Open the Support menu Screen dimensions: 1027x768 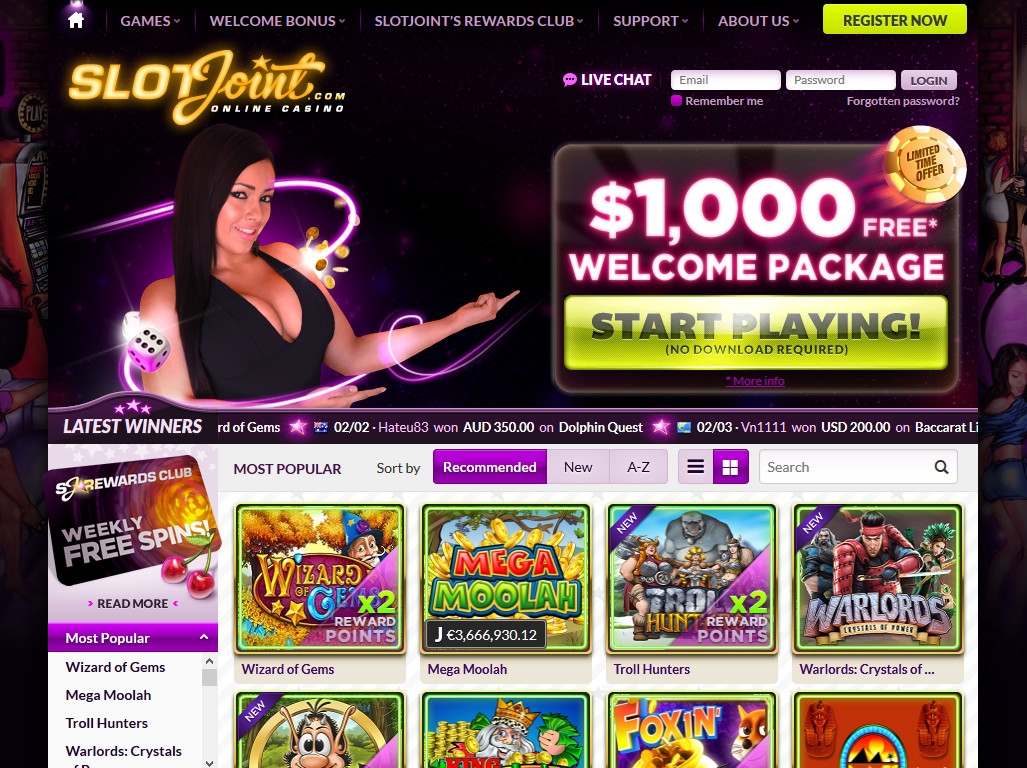650,21
